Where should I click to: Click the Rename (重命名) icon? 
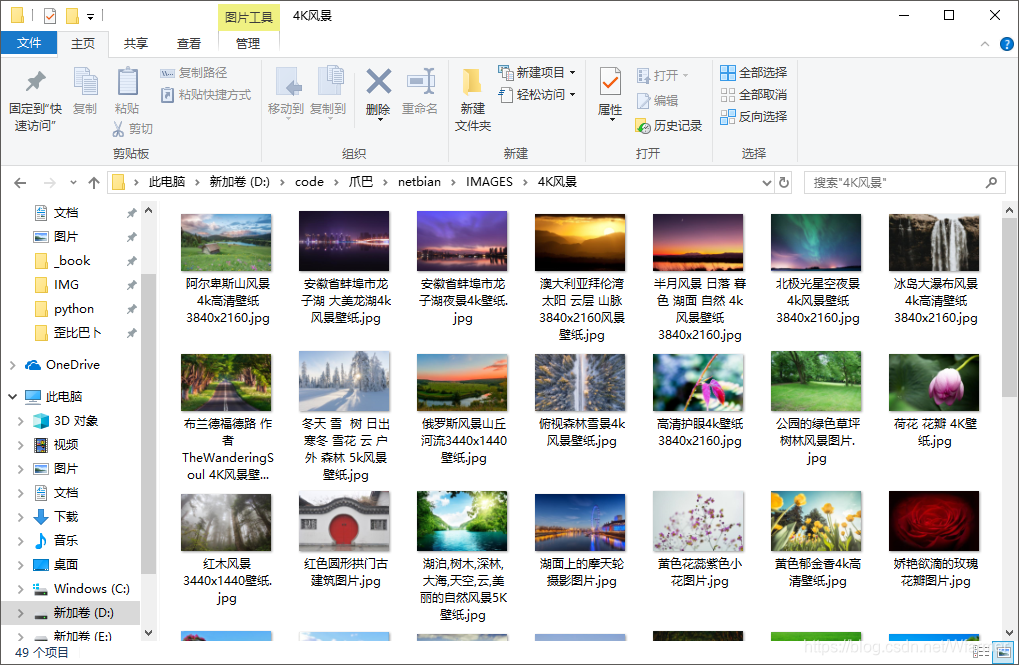(420, 83)
